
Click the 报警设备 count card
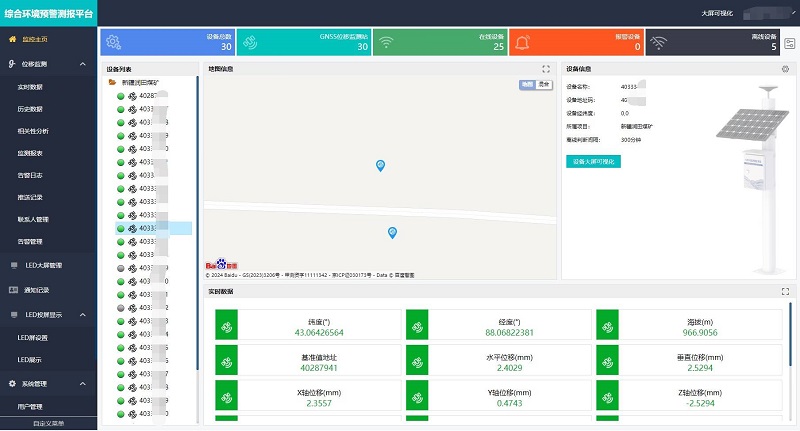577,42
